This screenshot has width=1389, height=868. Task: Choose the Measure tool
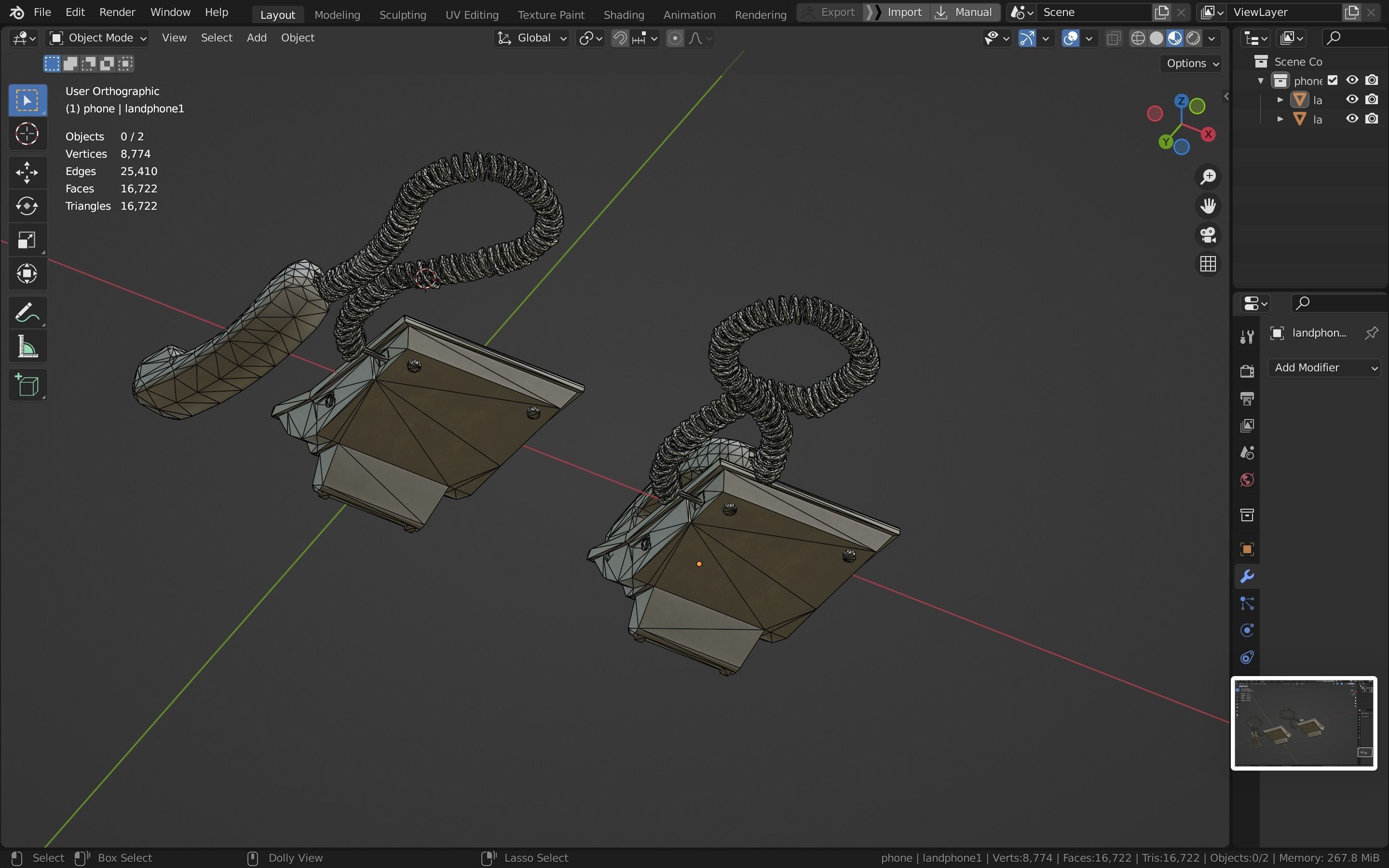27,346
